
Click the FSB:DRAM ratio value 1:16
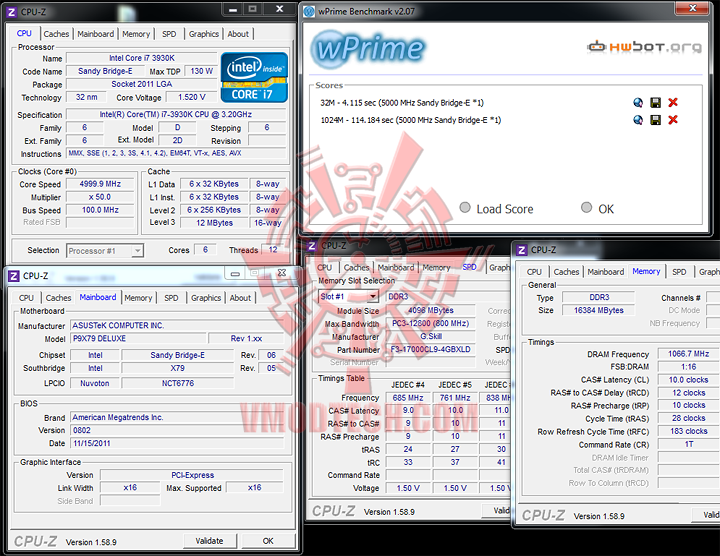(x=688, y=367)
